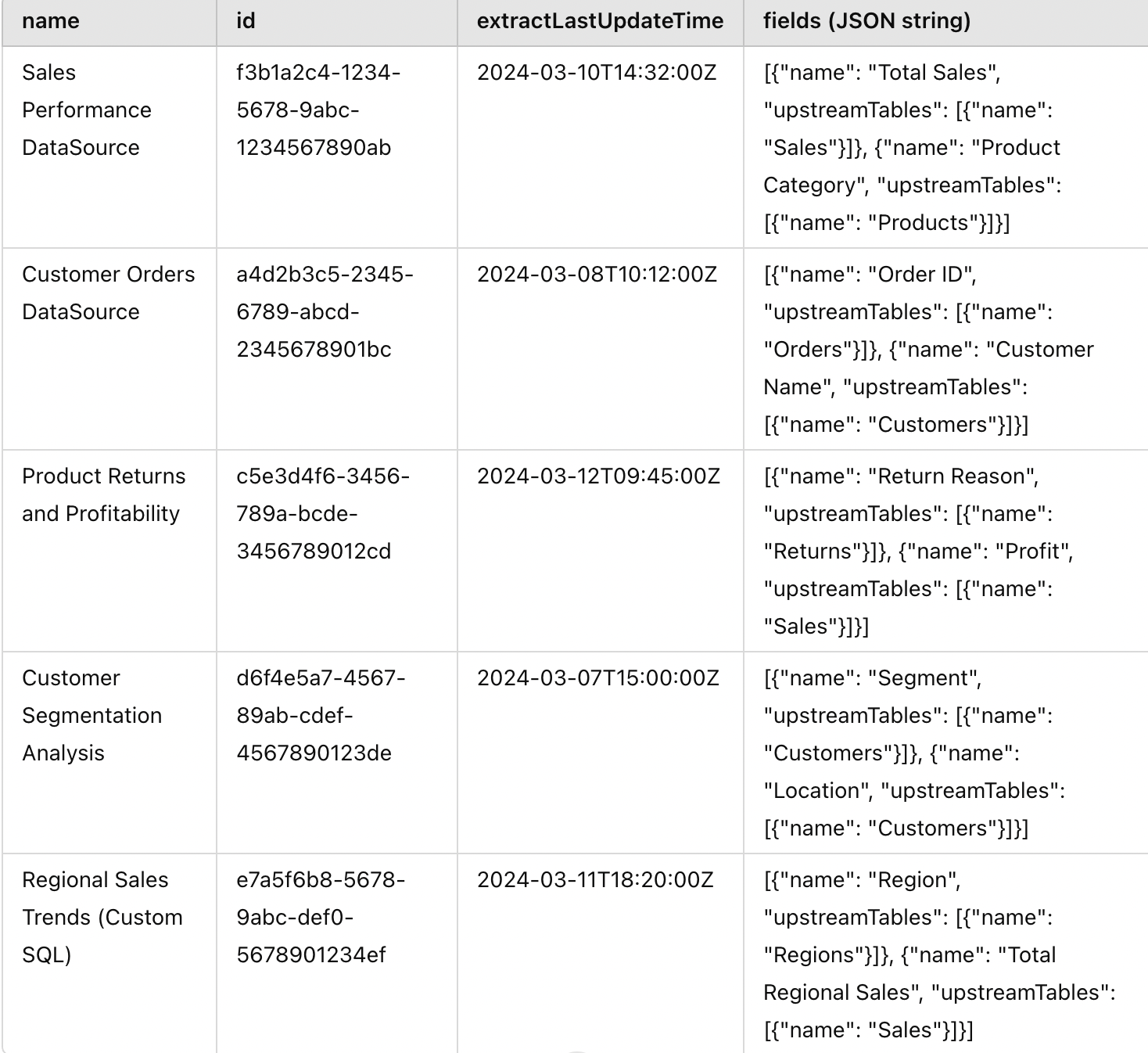
Task: Click the timestamp 2024-03-12T09:45:00Z
Action: pos(598,476)
